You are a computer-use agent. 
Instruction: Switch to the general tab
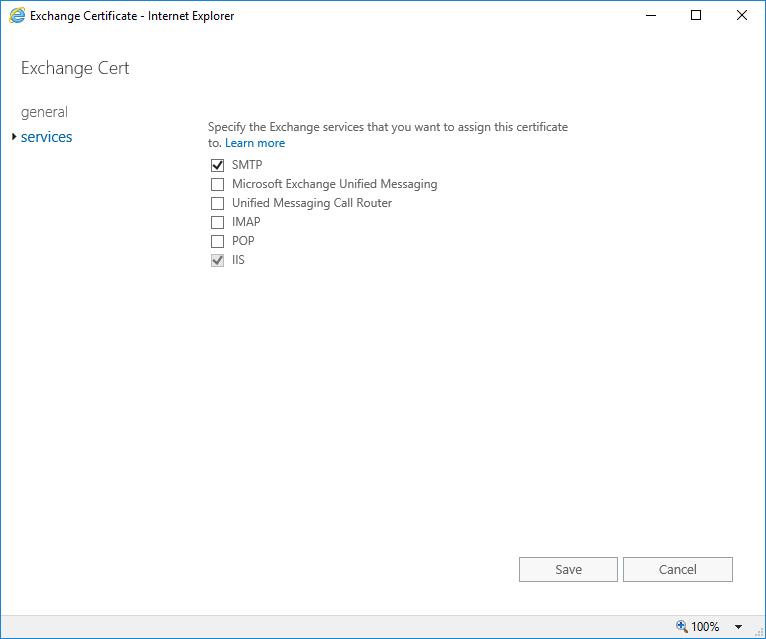click(44, 112)
